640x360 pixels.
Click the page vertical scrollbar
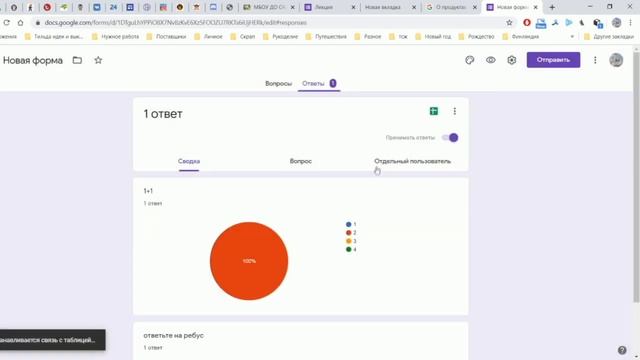[636, 177]
